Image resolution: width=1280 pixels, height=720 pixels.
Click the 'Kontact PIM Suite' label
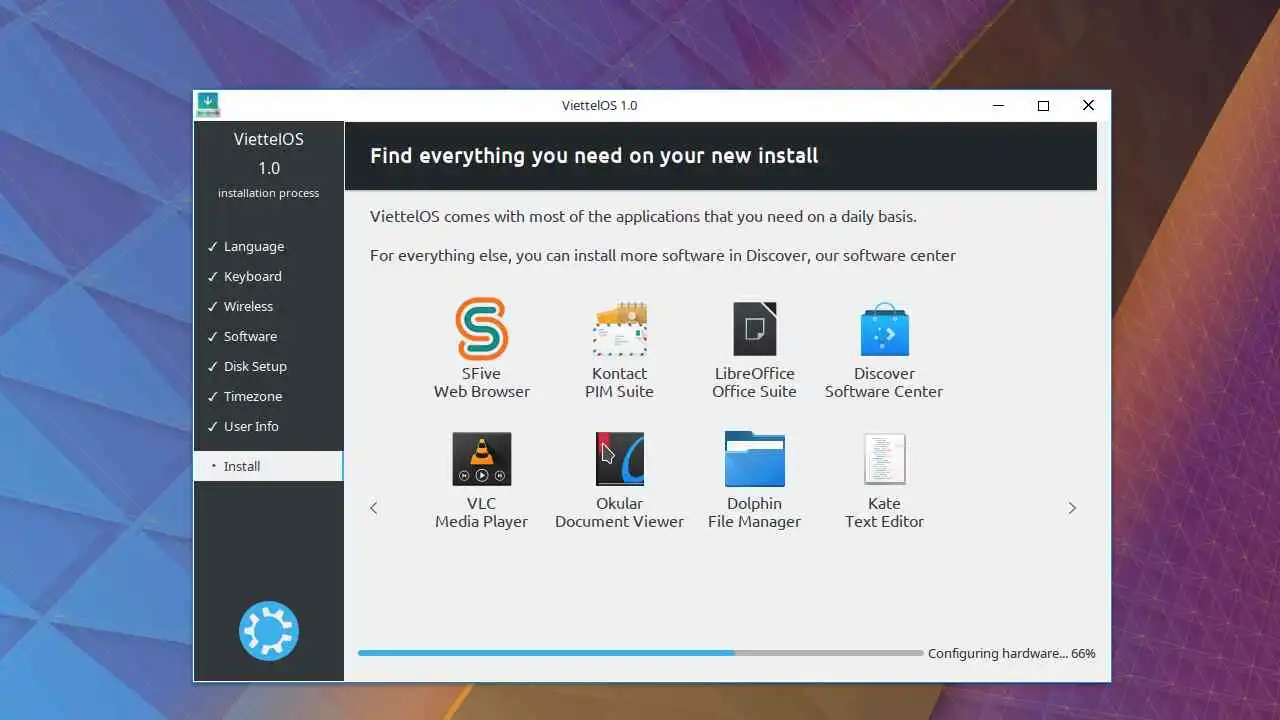click(x=619, y=382)
